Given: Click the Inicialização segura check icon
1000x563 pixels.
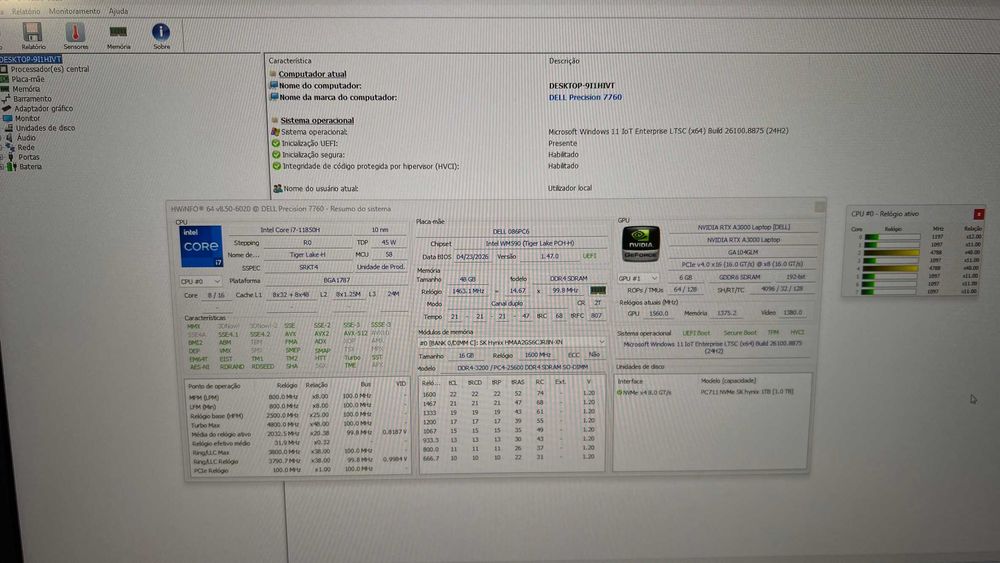Looking at the screenshot, I should point(276,154).
